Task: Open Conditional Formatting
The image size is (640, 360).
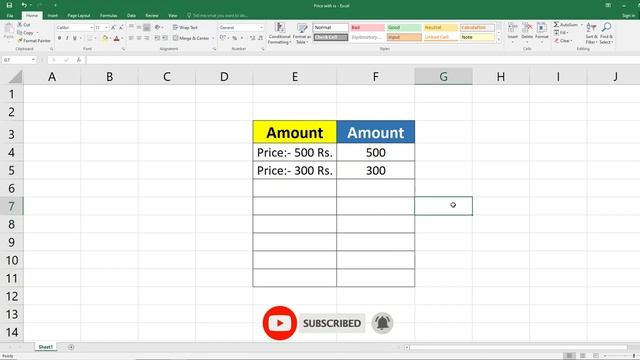Action: 280,33
